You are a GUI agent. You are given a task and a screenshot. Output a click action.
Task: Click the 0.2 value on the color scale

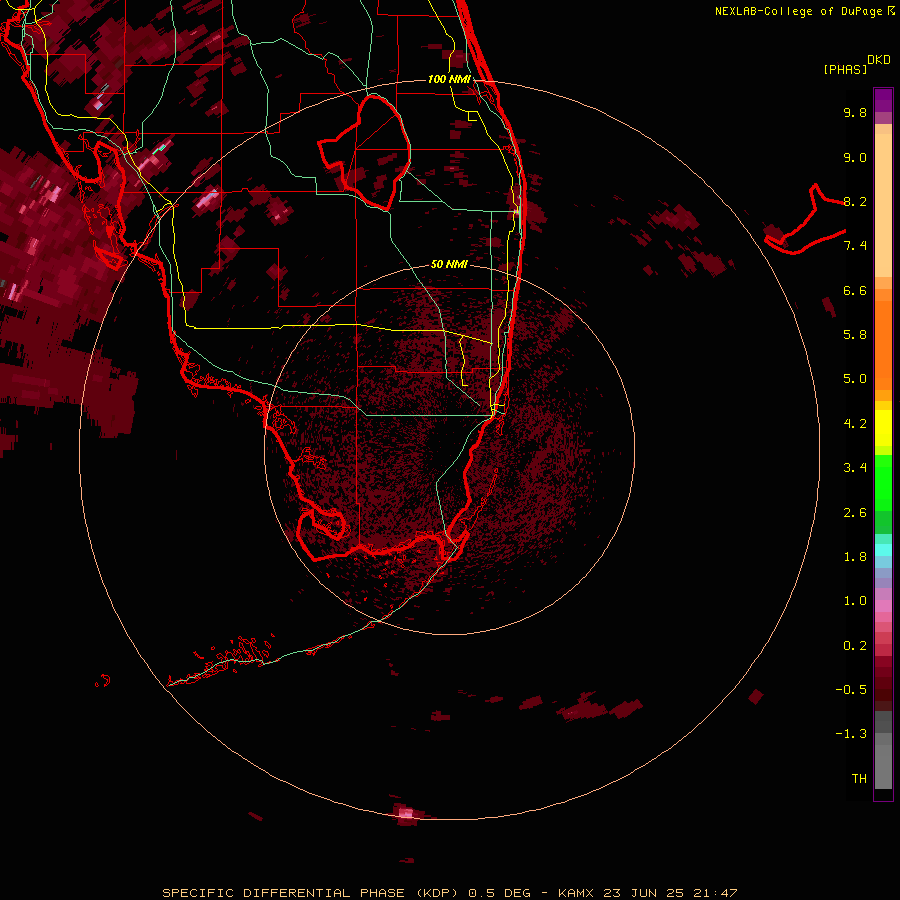click(855, 646)
